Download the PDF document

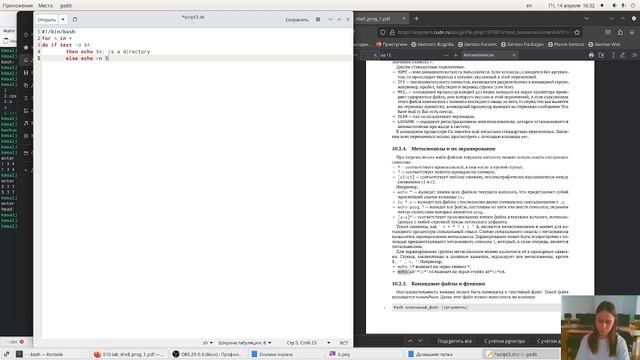pyautogui.click(x=601, y=55)
